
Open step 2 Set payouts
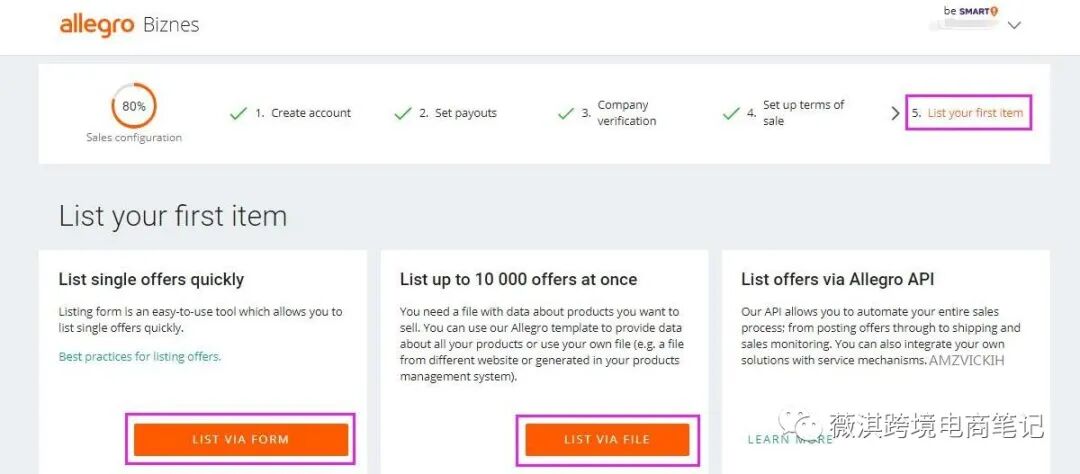[x=465, y=114]
